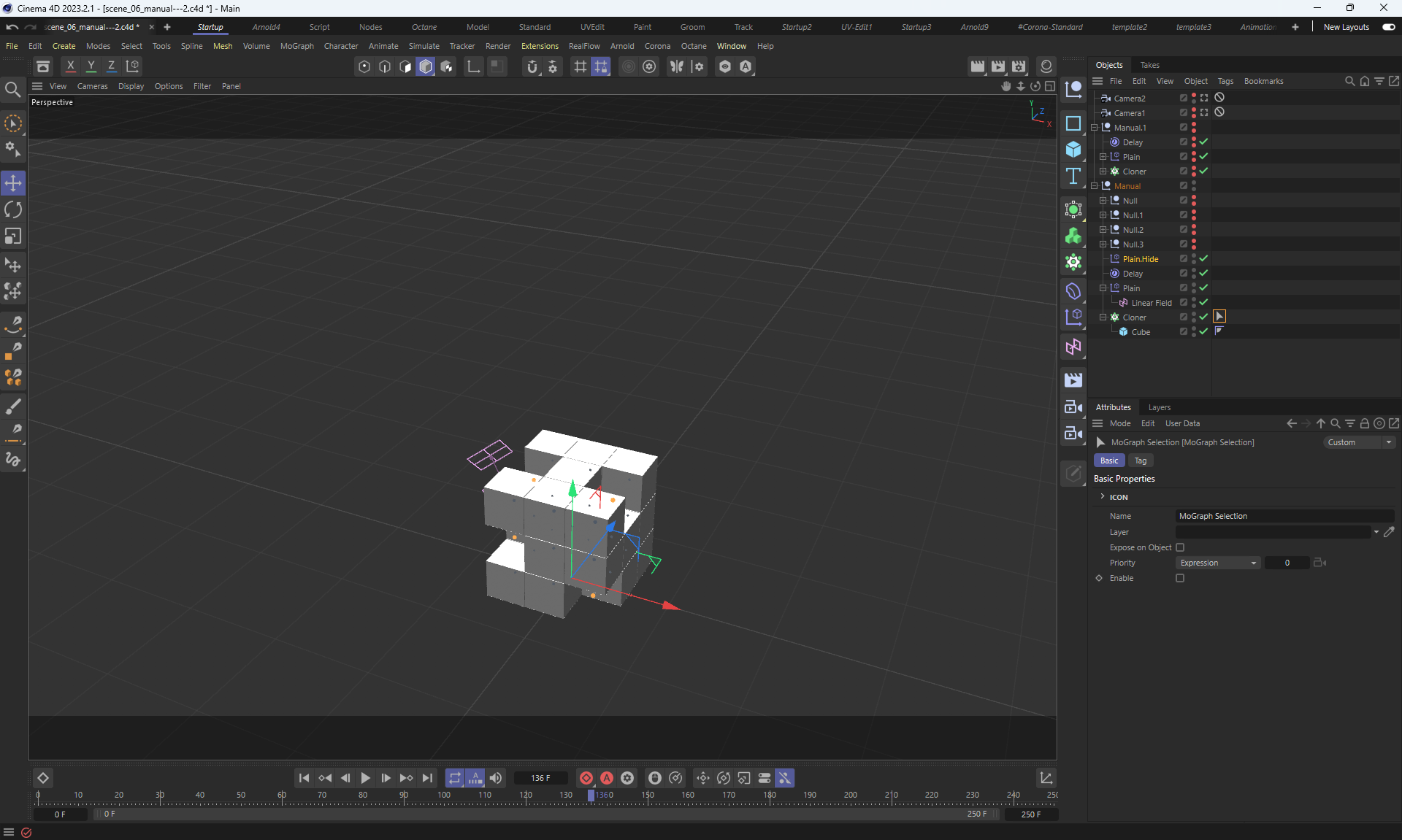Toggle the Autokeying button
The image size is (1402, 840).
tap(607, 778)
